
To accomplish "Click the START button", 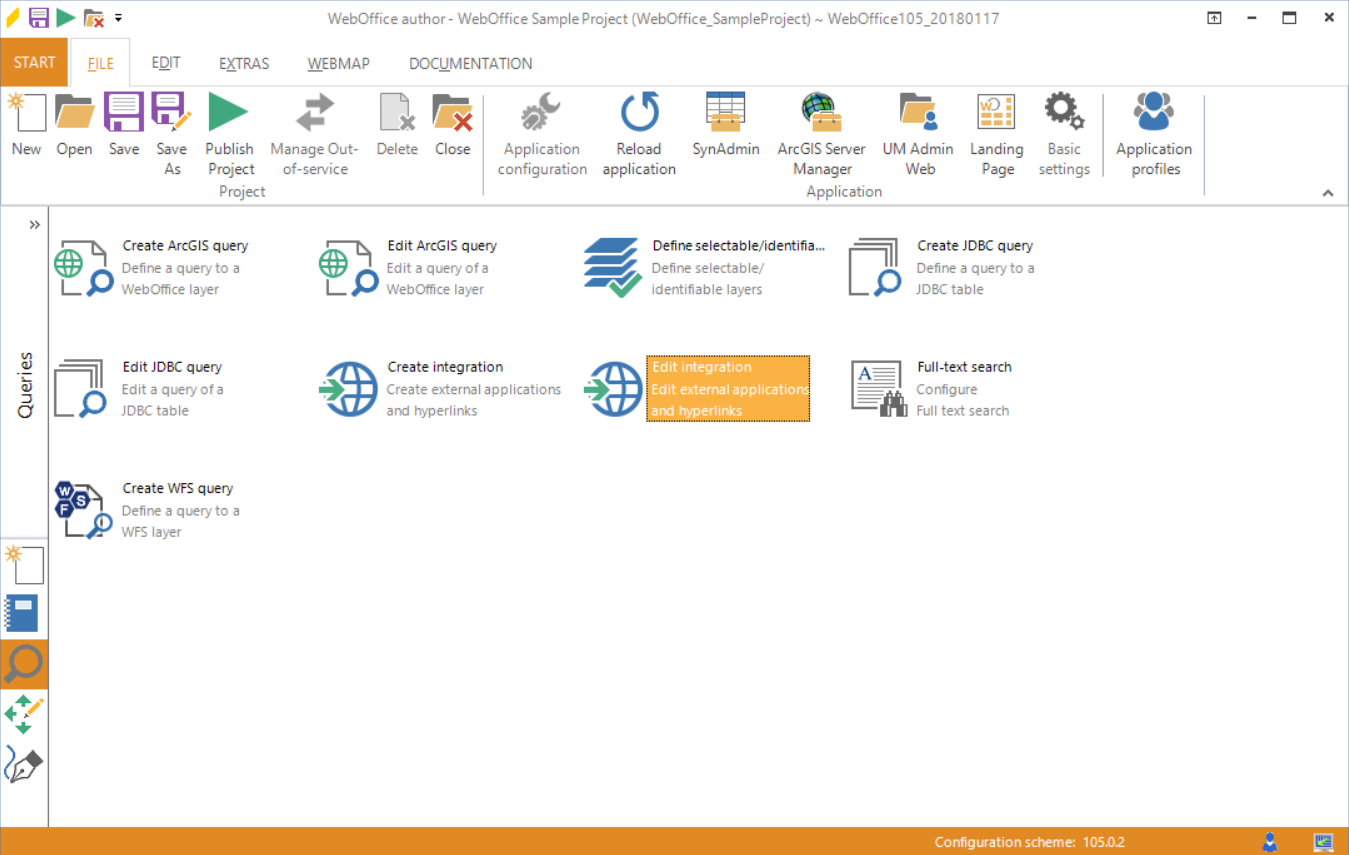I will 34,63.
